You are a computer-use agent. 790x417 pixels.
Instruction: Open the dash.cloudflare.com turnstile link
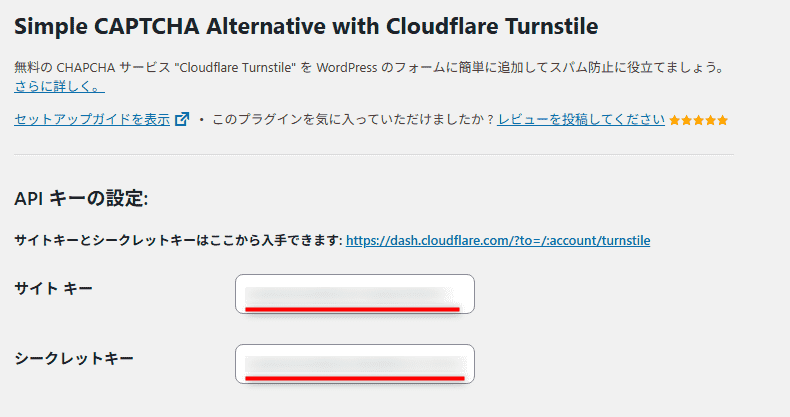(498, 241)
